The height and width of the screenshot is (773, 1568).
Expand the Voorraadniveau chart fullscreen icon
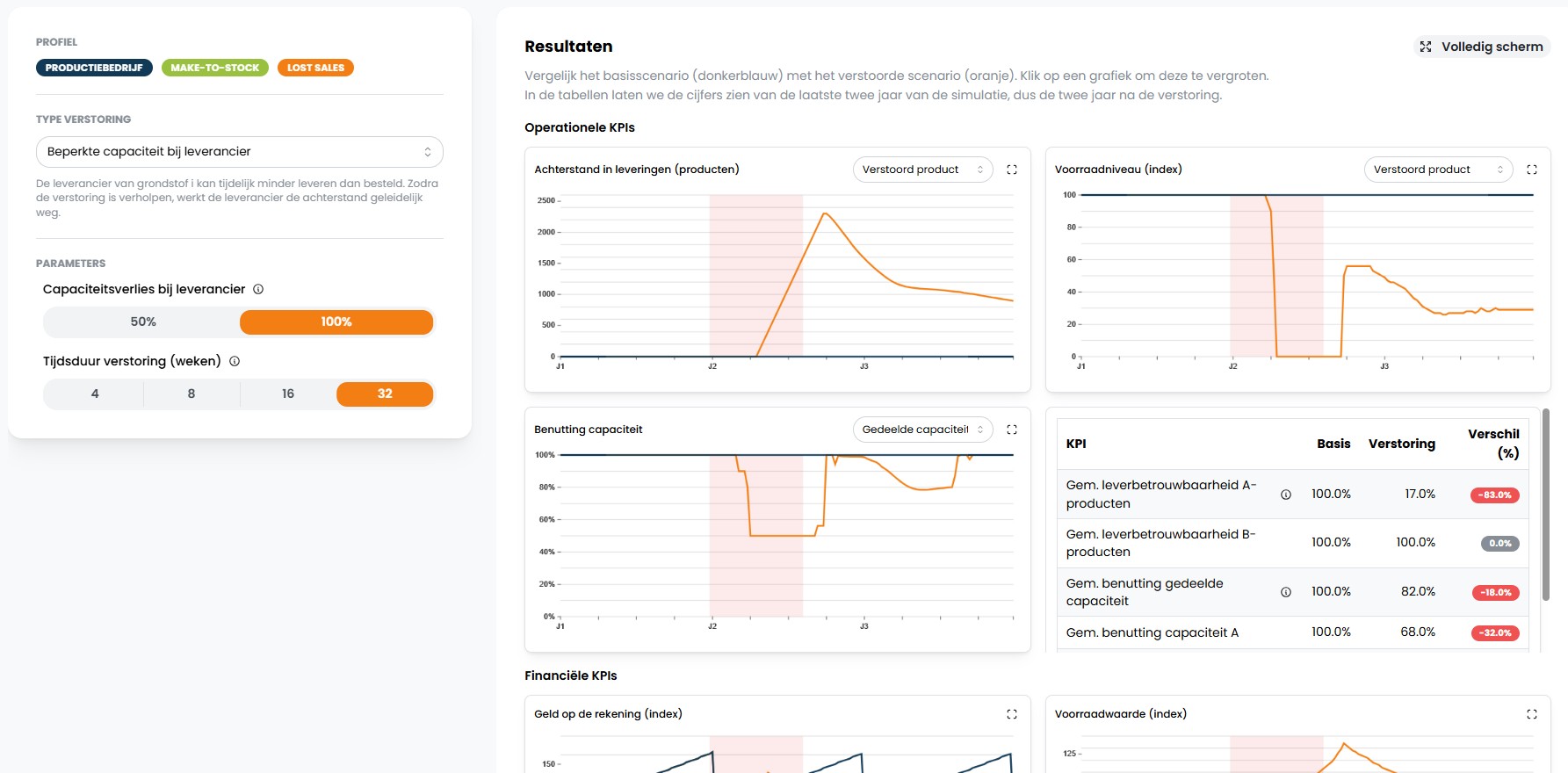(1532, 170)
